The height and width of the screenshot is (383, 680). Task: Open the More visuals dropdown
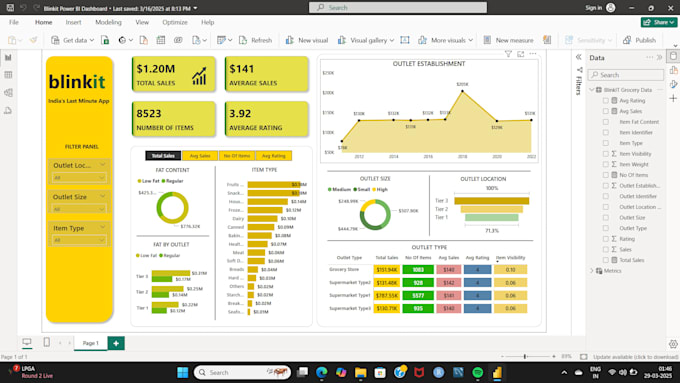click(x=445, y=40)
